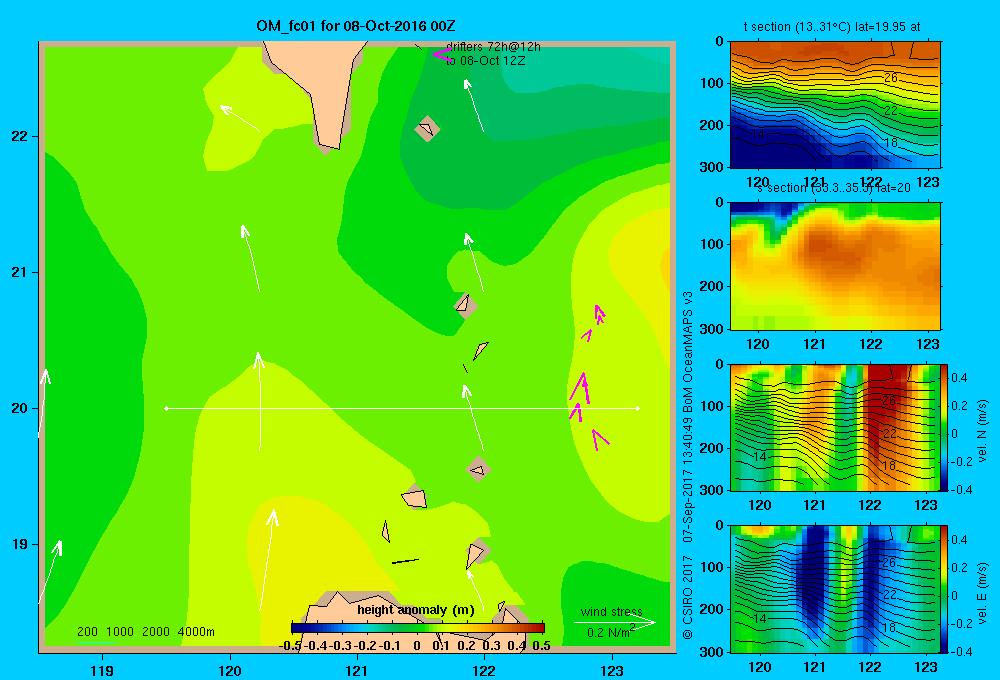
Task: Click longitude label 121 under the main map
Action: [357, 670]
